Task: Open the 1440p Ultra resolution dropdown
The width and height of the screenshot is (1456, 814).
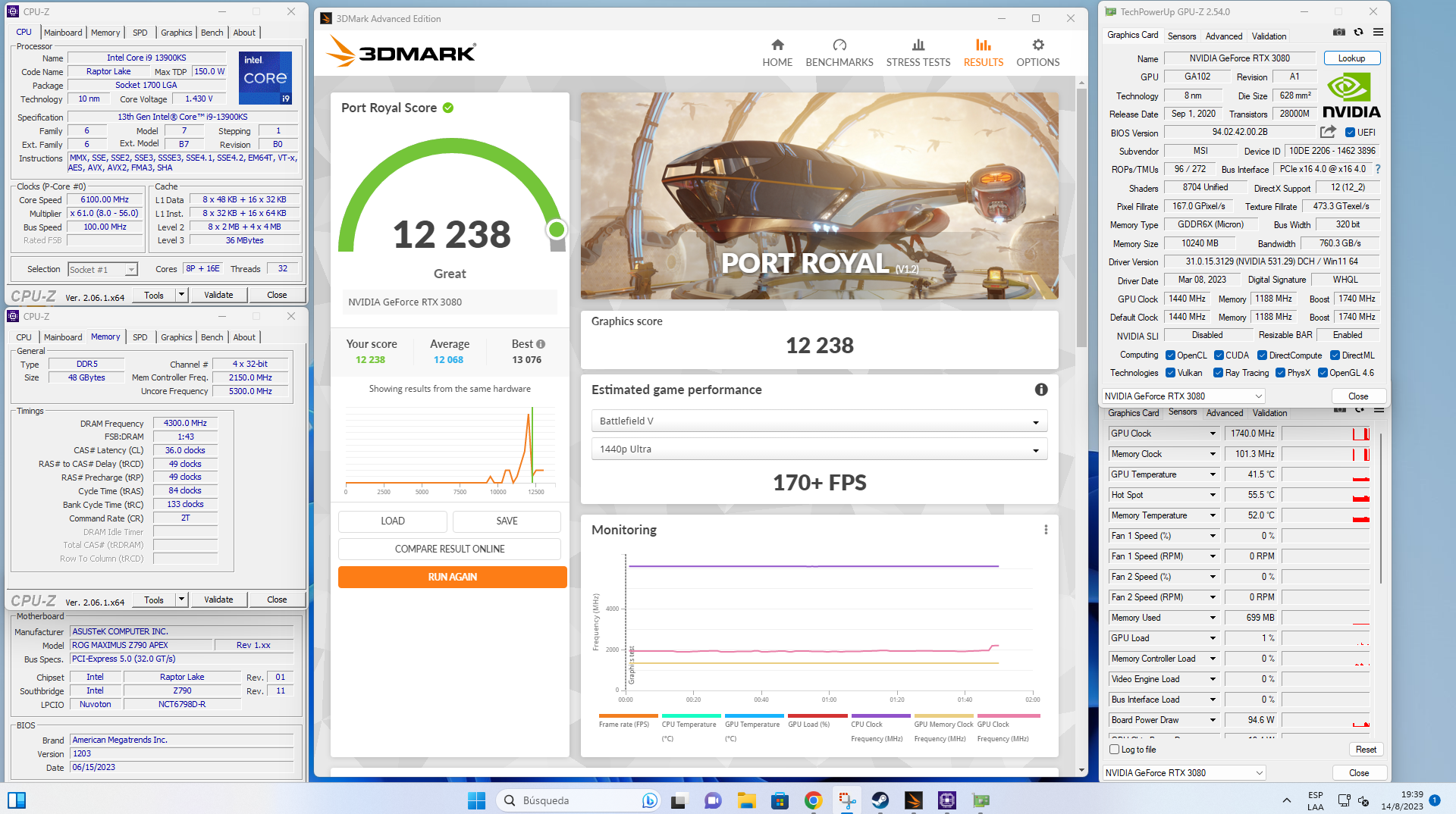Action: (819, 449)
